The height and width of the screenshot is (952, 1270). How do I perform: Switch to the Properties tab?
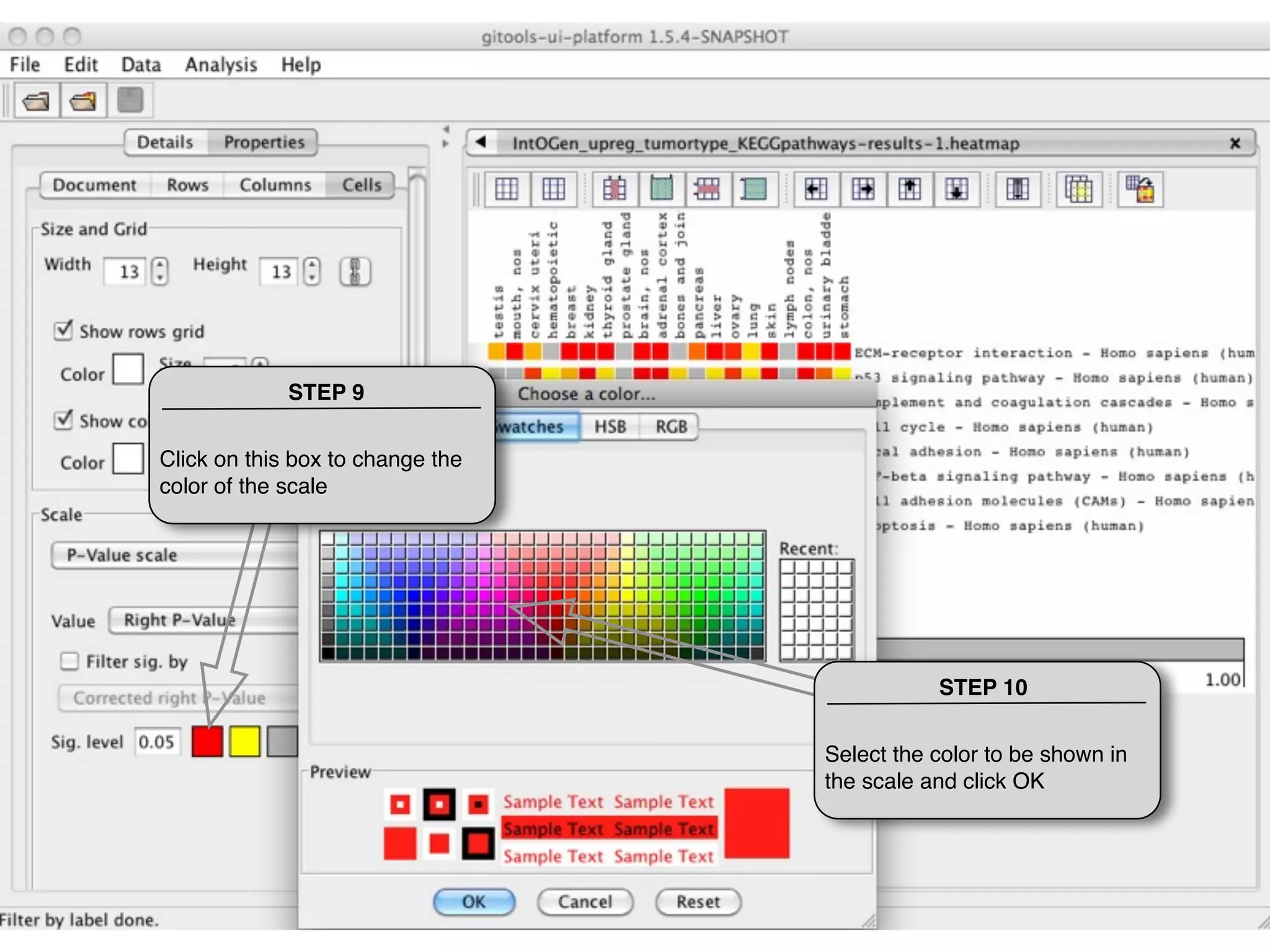tap(264, 142)
